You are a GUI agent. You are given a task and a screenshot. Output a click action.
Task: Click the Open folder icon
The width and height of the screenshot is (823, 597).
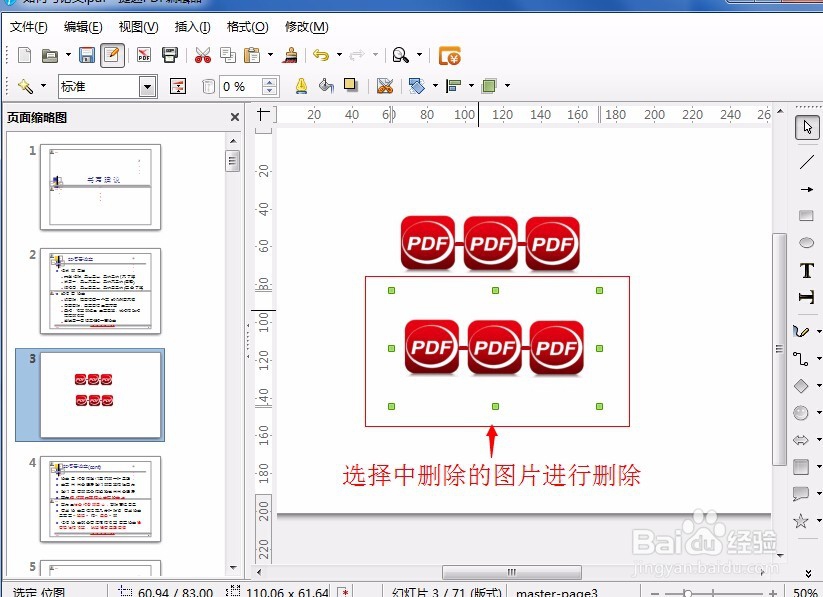[x=50, y=55]
